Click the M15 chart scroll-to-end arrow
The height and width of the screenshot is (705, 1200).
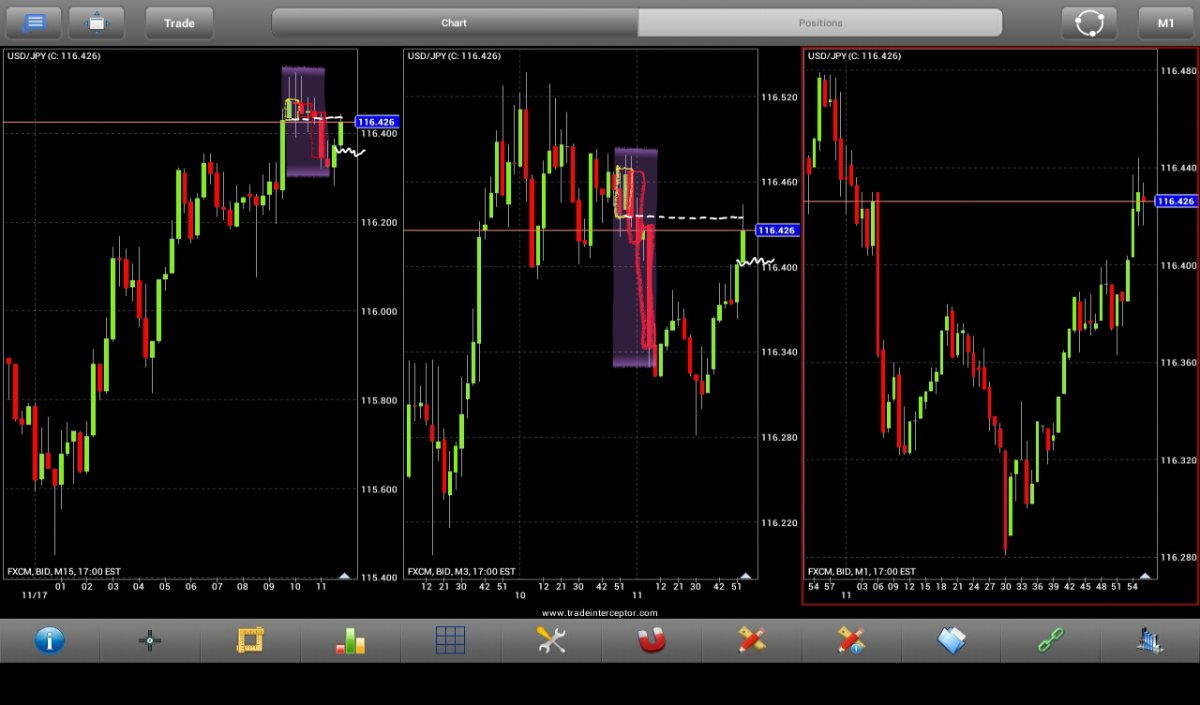coord(344,576)
